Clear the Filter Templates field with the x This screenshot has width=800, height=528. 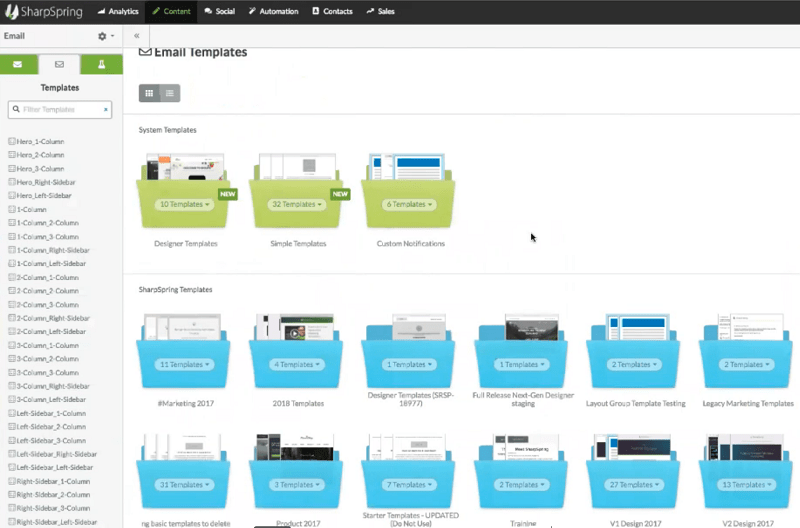pyautogui.click(x=105, y=109)
